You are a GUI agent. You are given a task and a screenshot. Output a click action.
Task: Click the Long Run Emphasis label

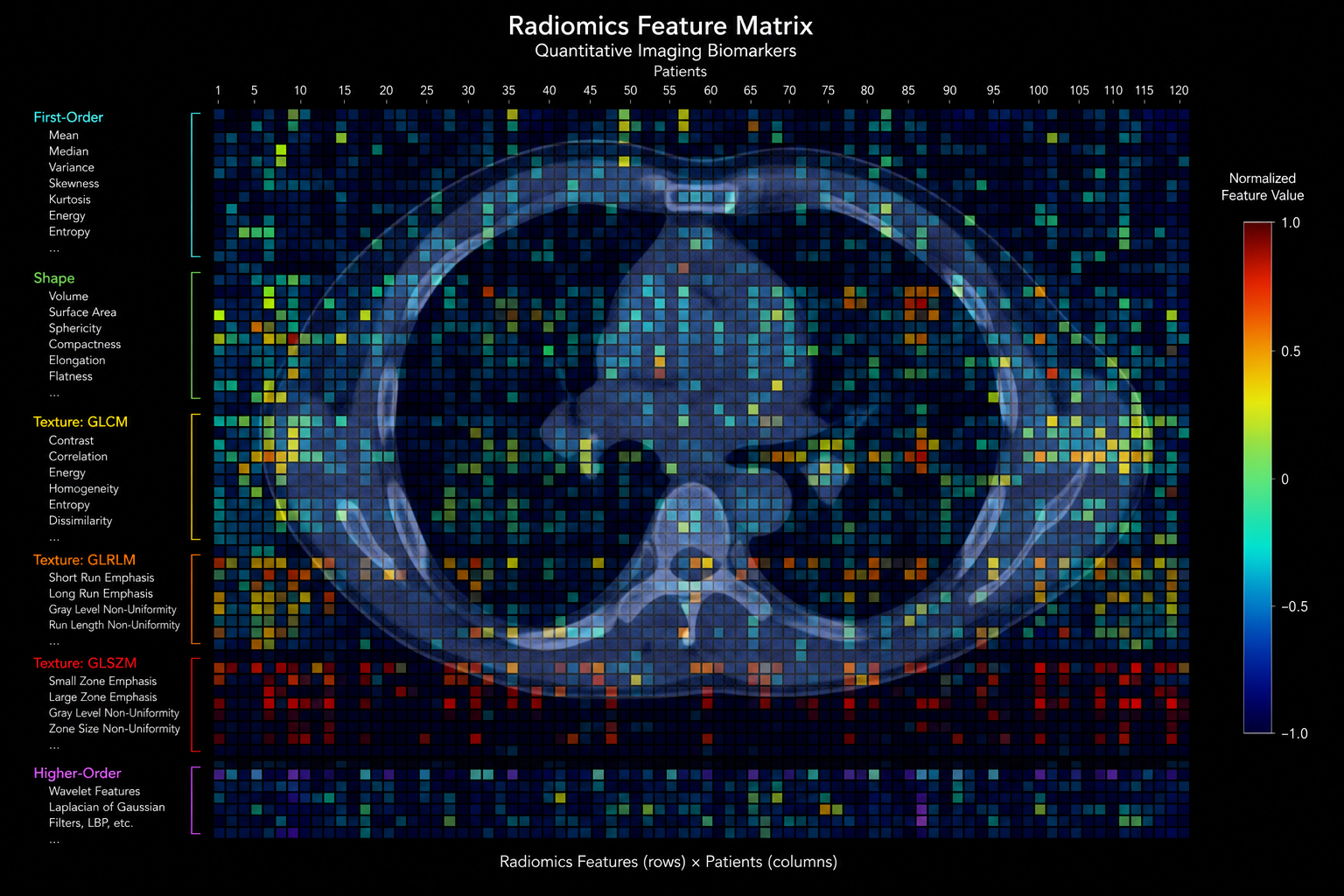[101, 593]
